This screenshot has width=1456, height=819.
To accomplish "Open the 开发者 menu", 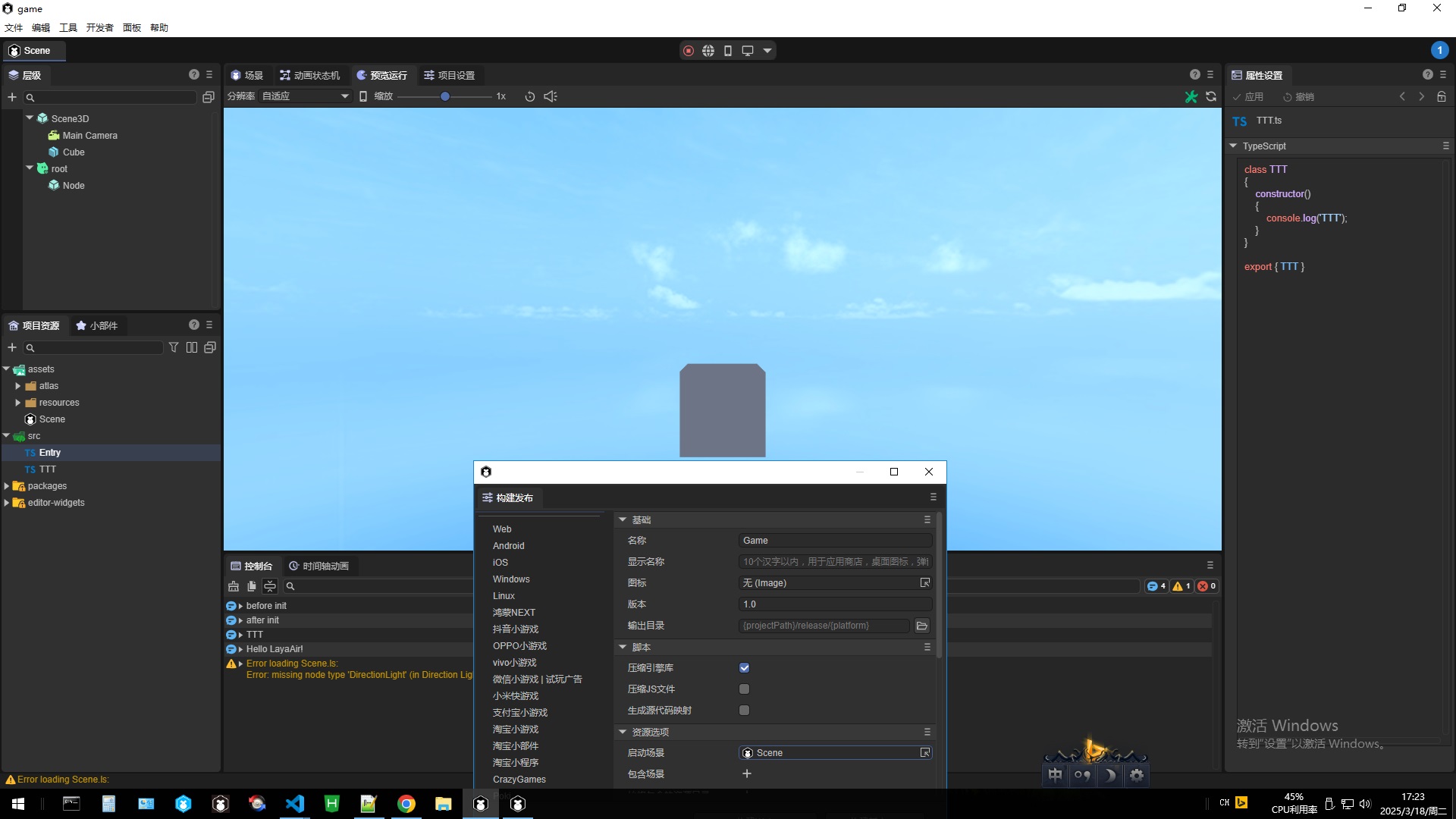I will click(99, 28).
